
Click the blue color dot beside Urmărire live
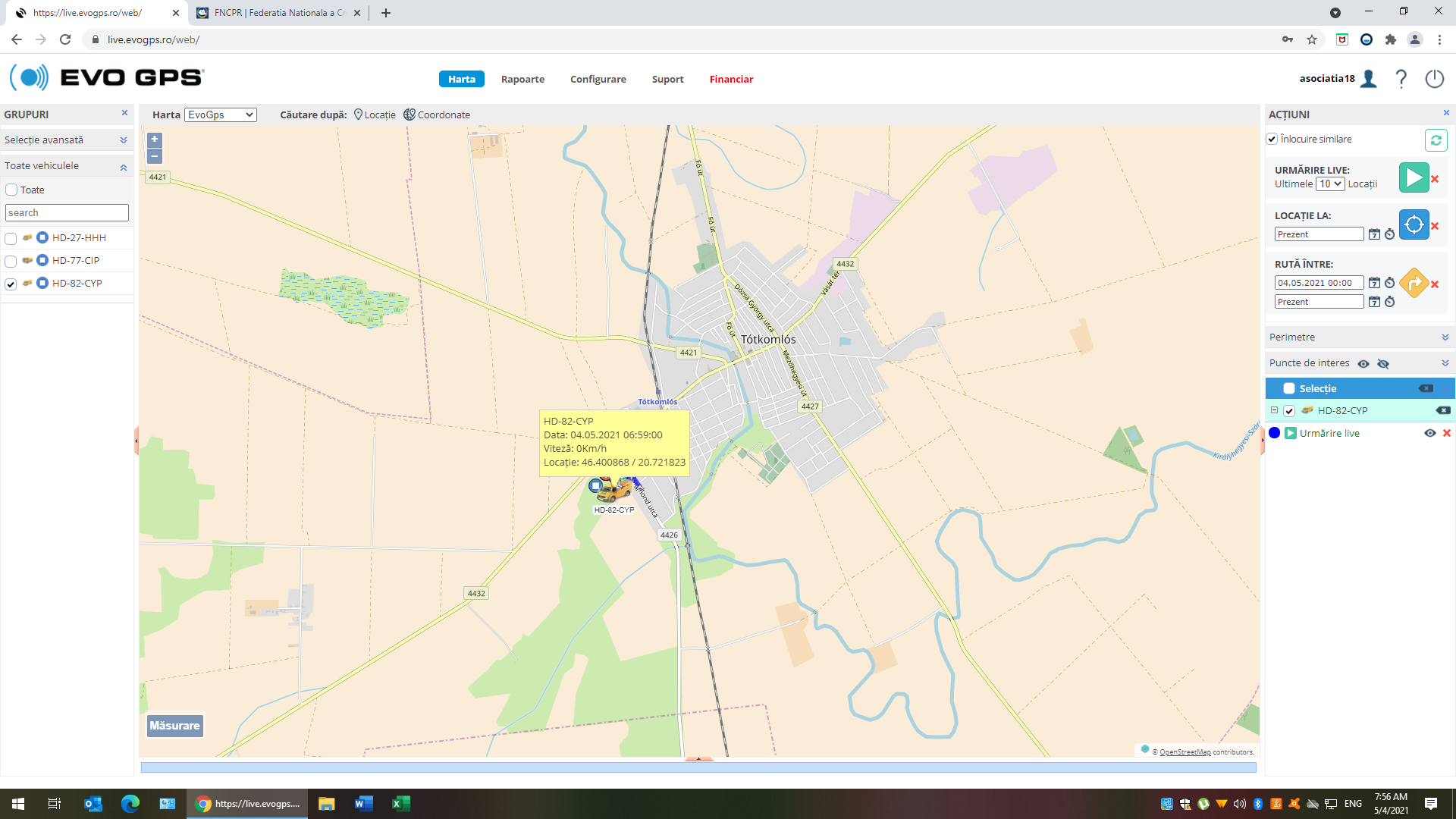click(1275, 433)
